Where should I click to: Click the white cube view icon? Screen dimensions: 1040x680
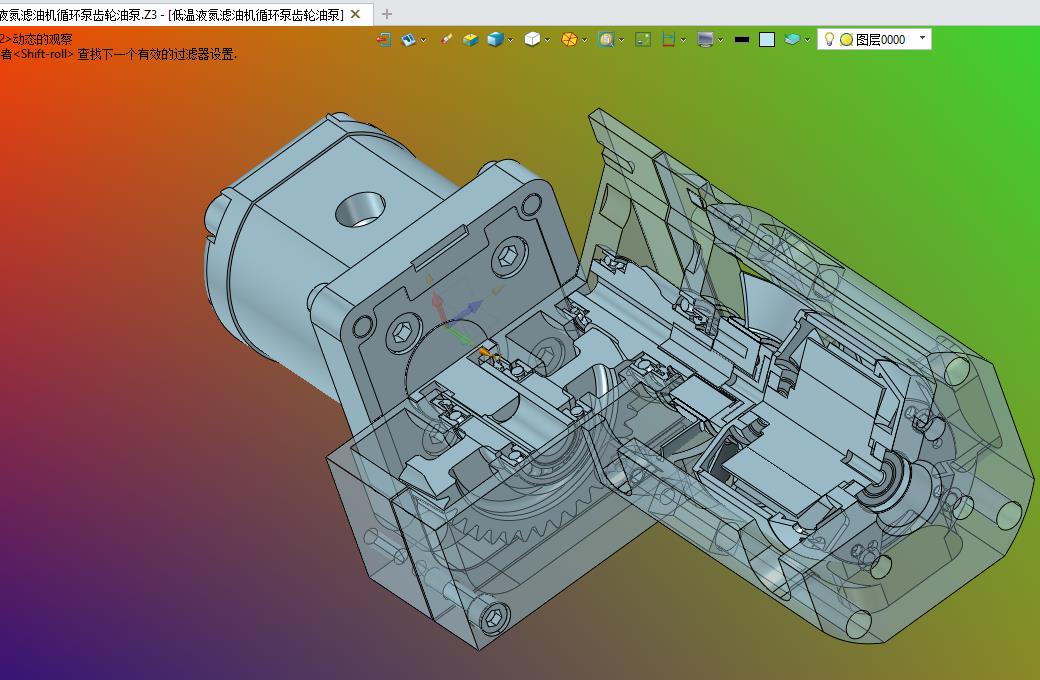532,40
